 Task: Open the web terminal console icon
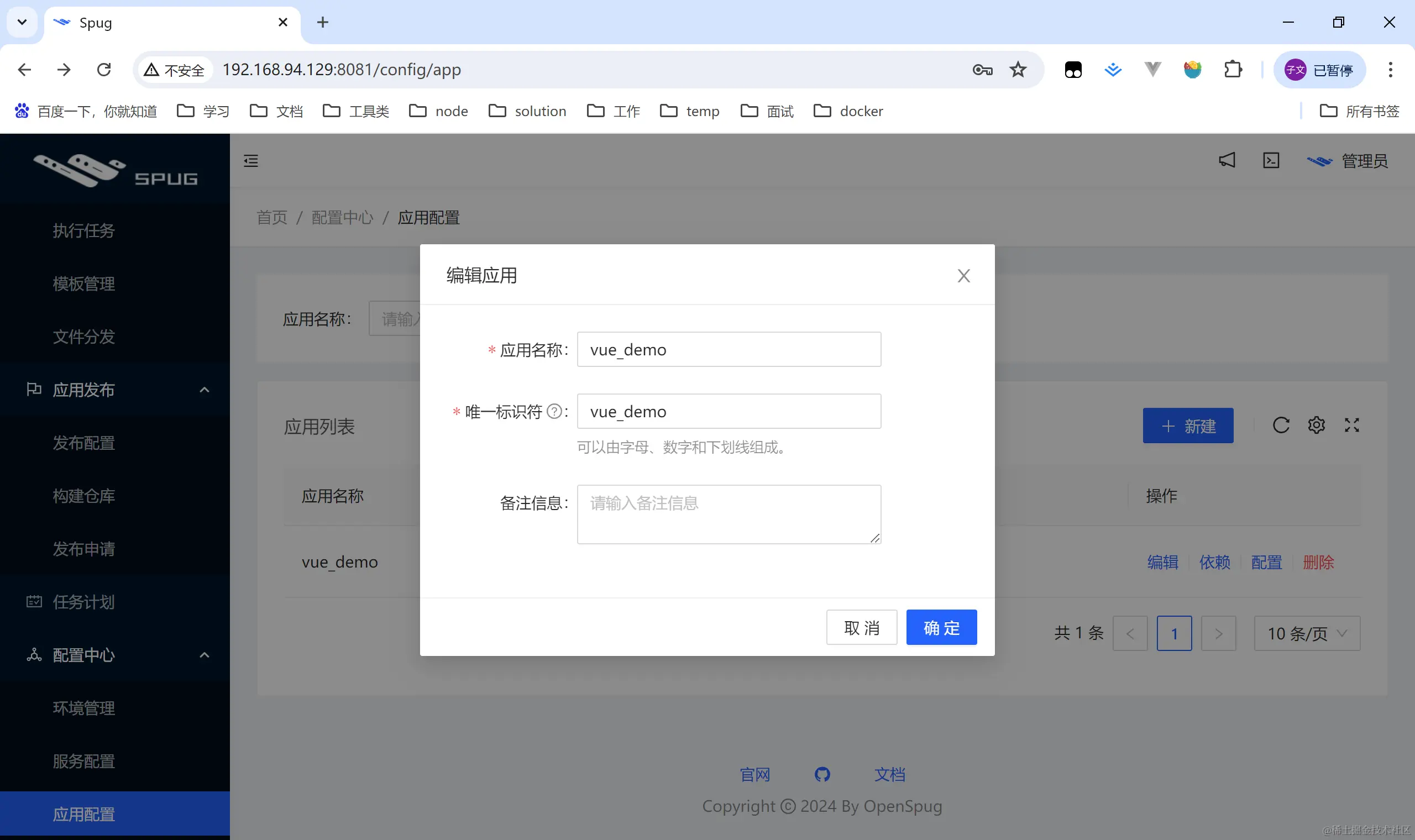tap(1271, 161)
